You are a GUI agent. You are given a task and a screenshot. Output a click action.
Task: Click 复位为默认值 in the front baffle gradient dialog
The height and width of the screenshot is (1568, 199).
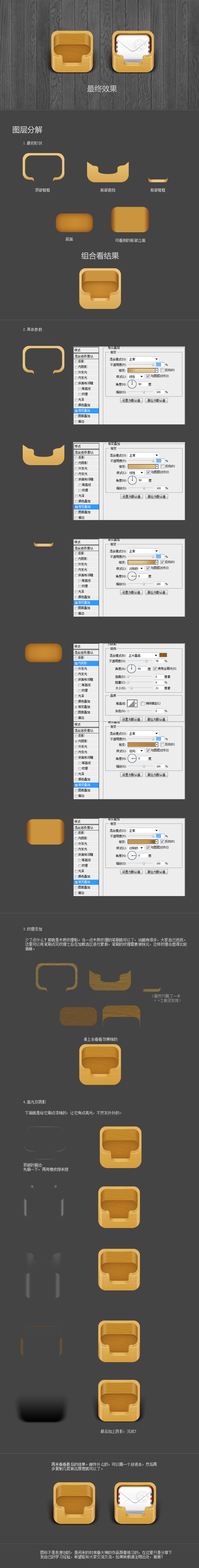tap(156, 496)
